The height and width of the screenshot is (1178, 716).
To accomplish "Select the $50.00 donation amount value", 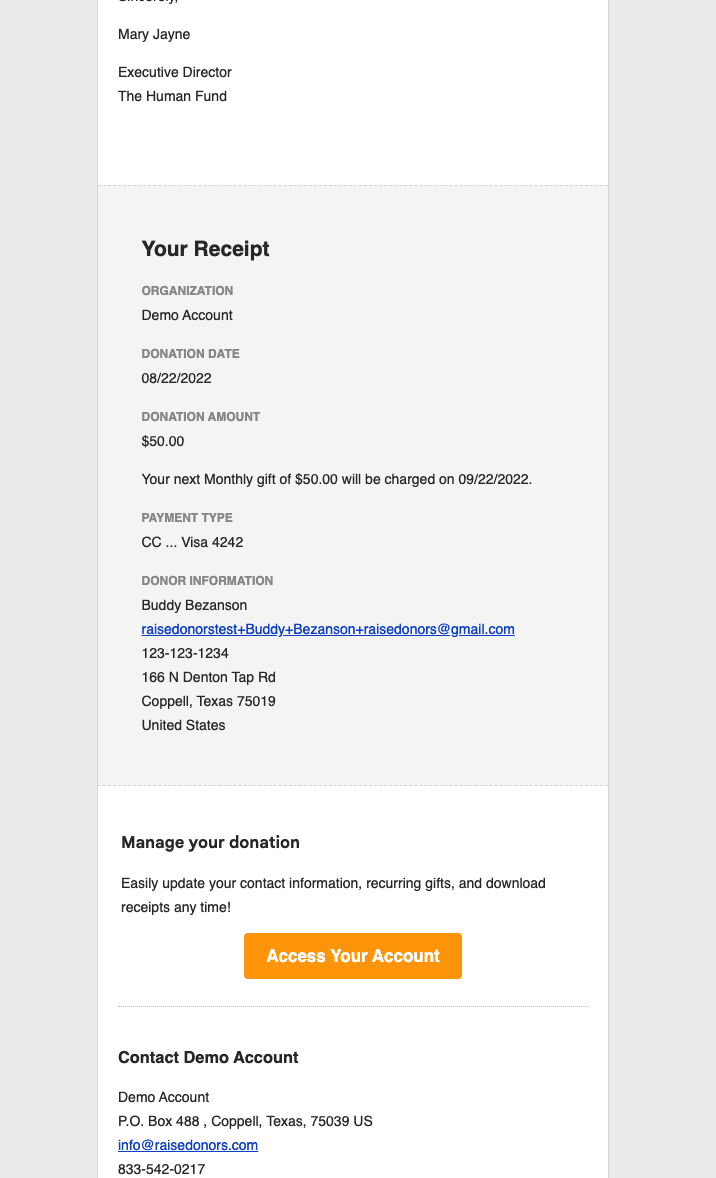I will pos(163,441).
